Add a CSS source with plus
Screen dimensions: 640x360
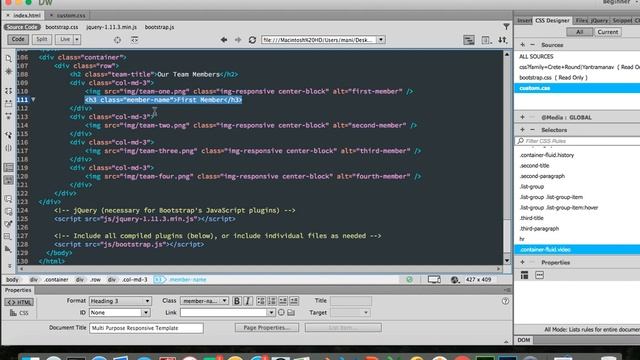[x=522, y=44]
